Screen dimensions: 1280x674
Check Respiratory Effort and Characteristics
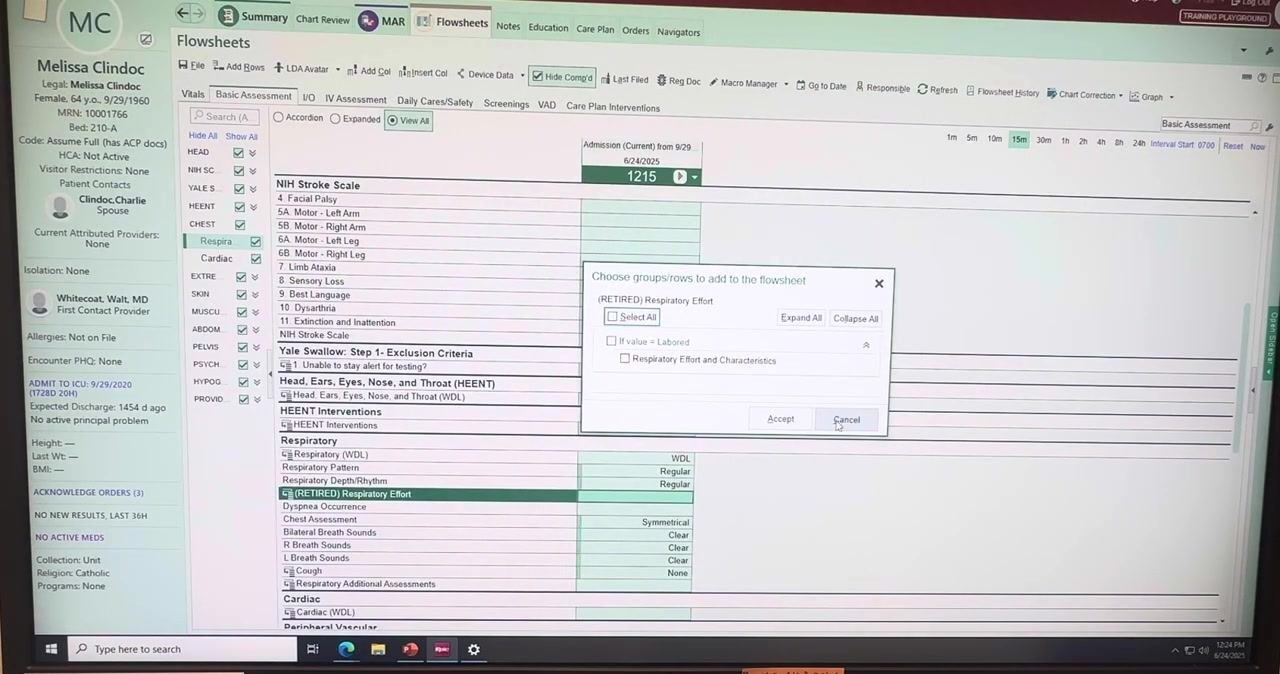click(625, 359)
